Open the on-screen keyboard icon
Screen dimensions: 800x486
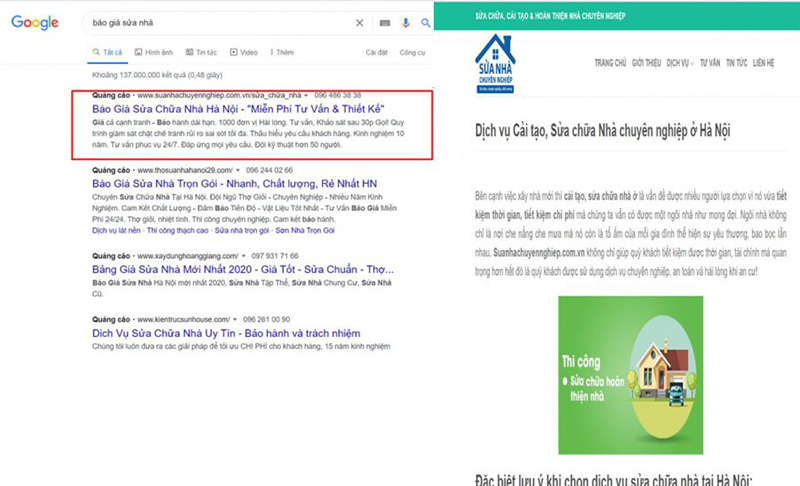point(385,23)
